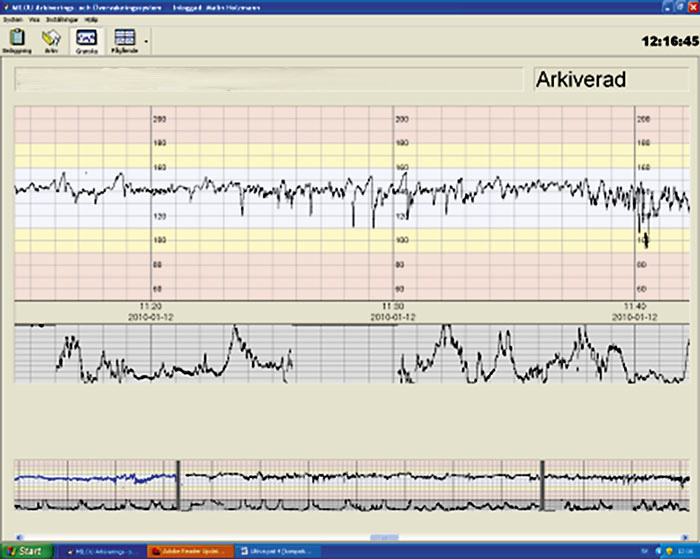Viewport: 700px width, 559px height.
Task: Open the Hjälp menu
Action: click(91, 20)
